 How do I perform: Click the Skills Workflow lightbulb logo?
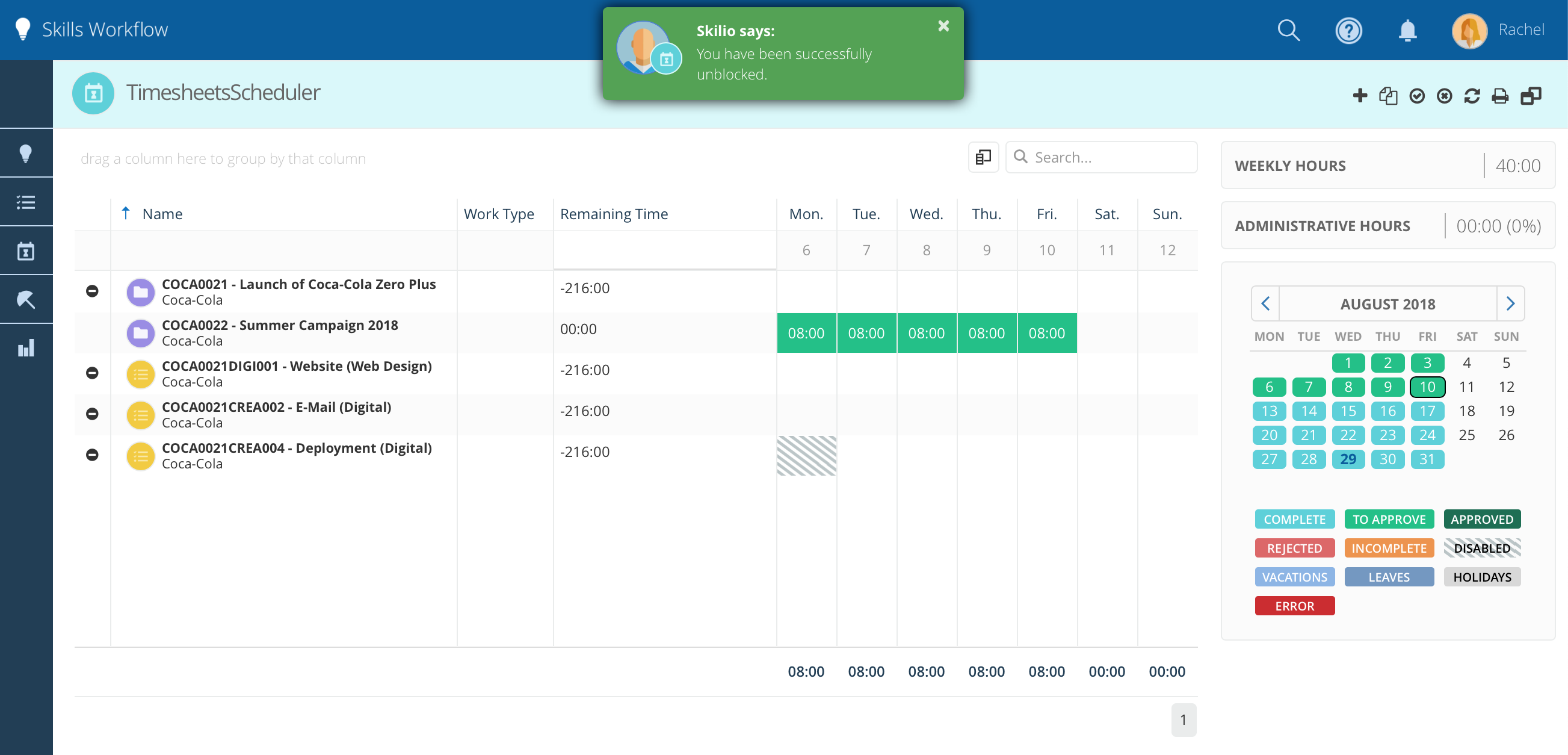coord(23,30)
